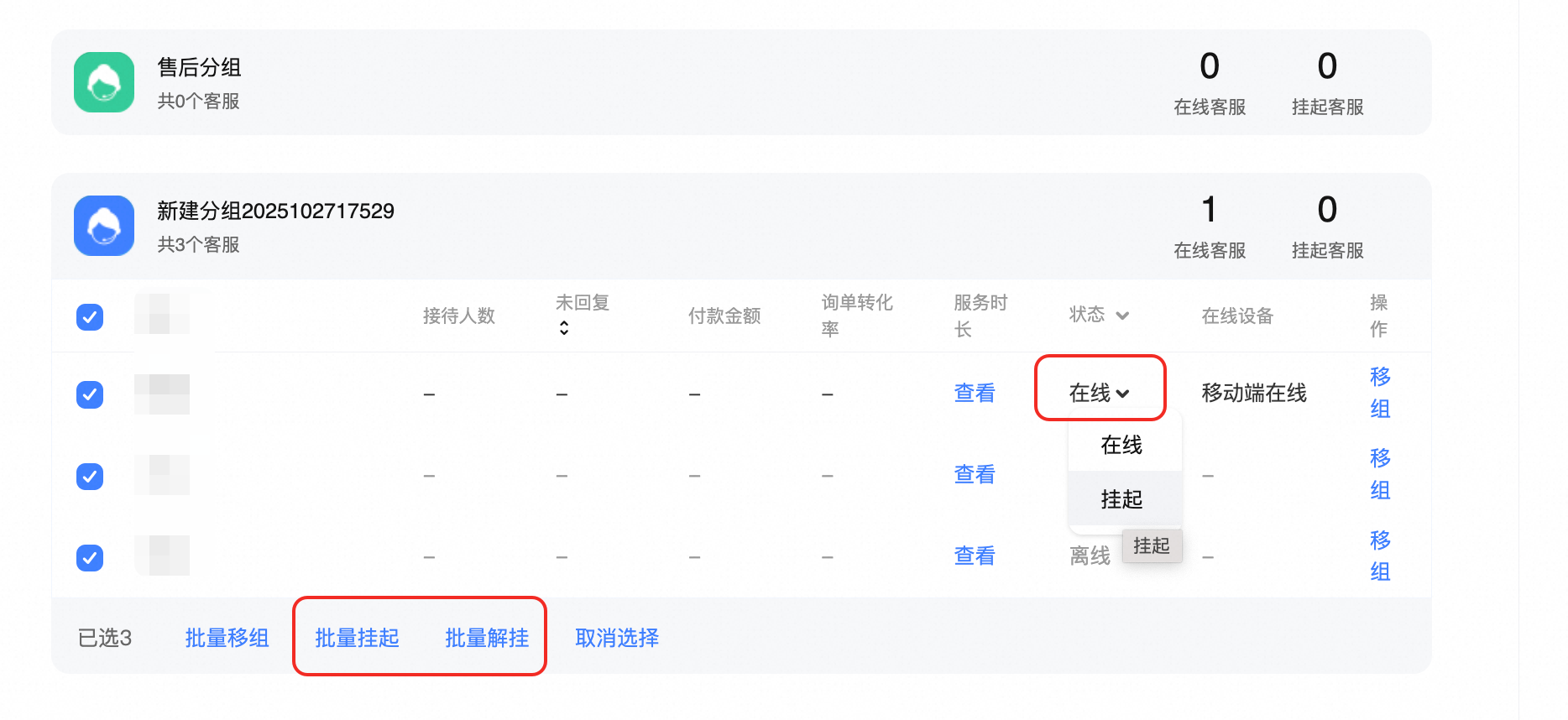Screen dimensions: 1568x720
Task: Click the 接待人数 column header
Action: point(459,316)
